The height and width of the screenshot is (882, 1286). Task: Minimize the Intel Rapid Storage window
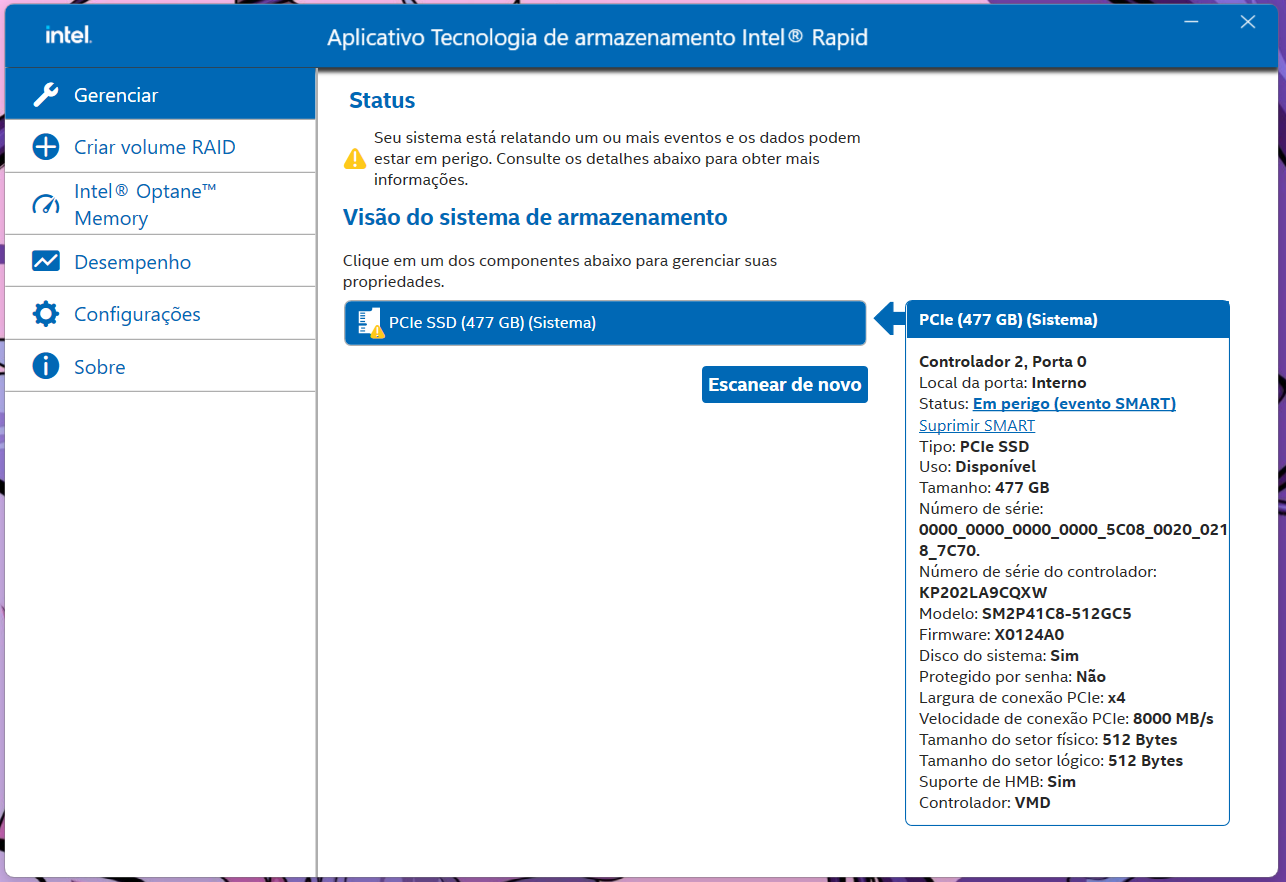coord(1192,23)
